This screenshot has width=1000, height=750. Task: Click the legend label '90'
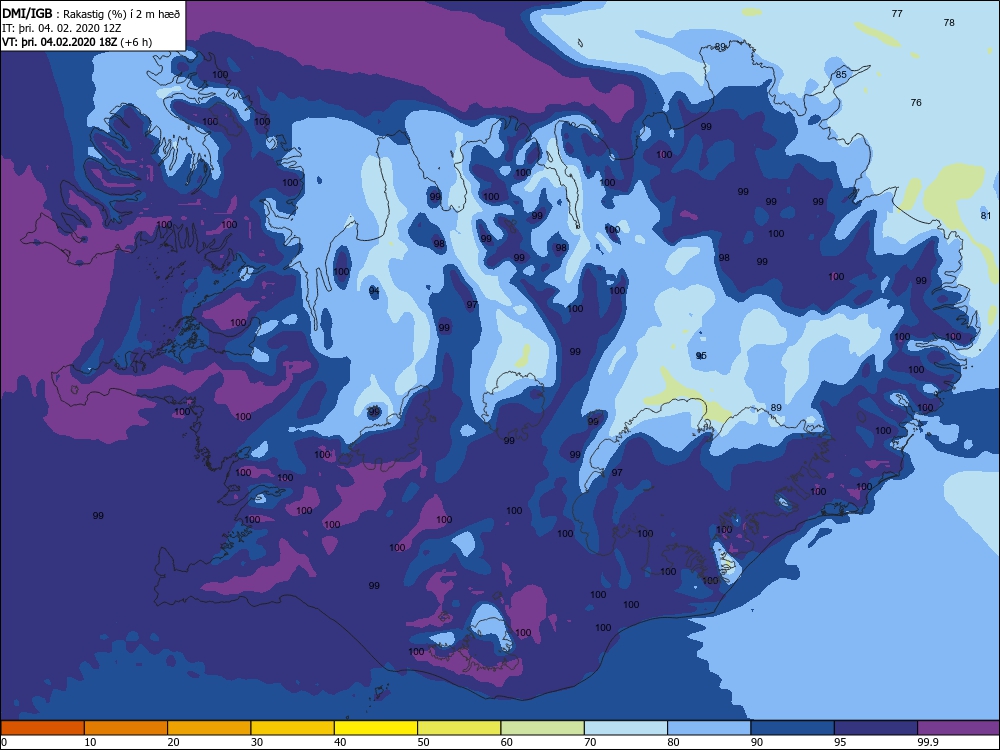pyautogui.click(x=757, y=742)
